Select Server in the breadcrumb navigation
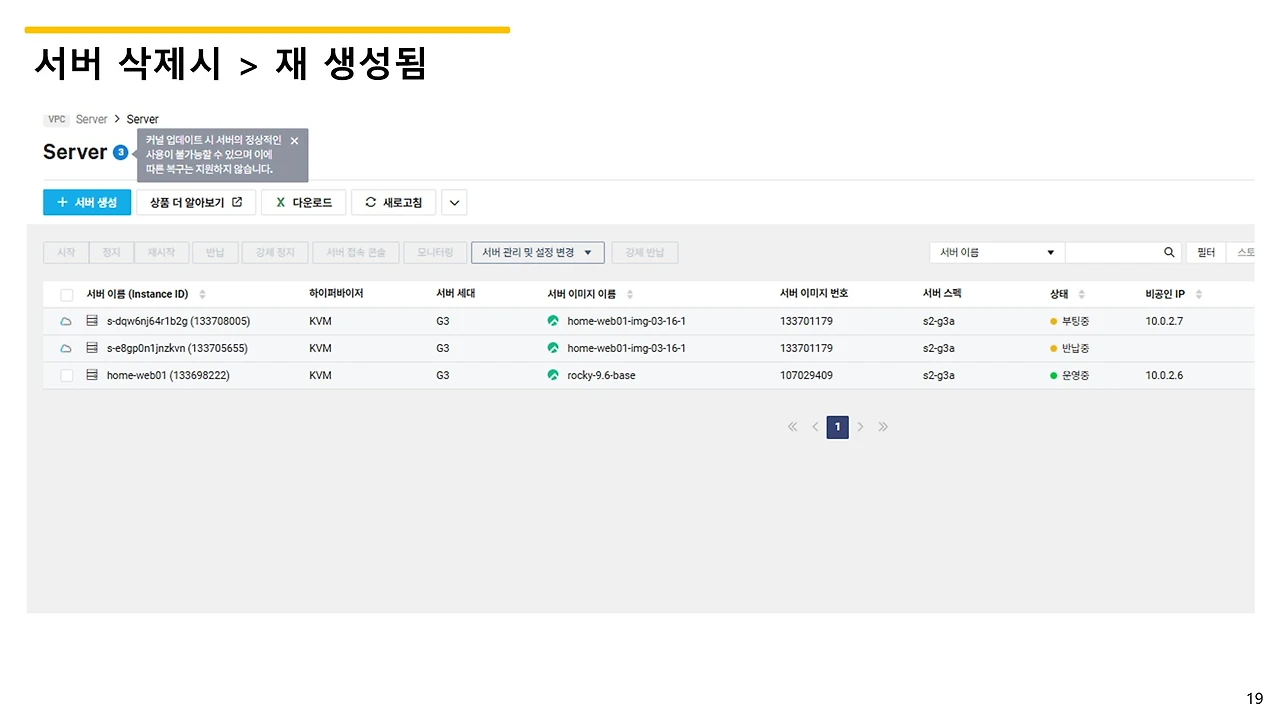Image resolution: width=1280 pixels, height=720 pixels. coord(91,118)
